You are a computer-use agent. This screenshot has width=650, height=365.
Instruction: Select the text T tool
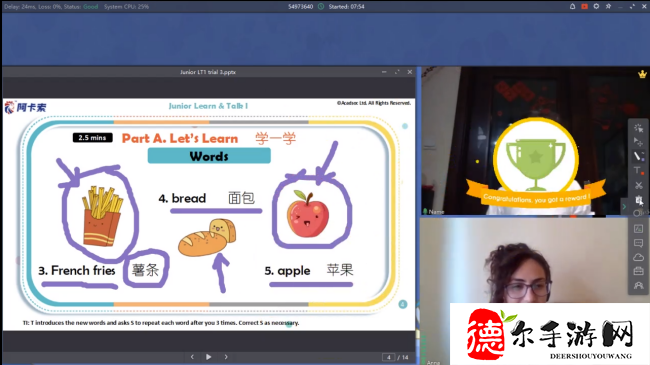click(x=638, y=170)
